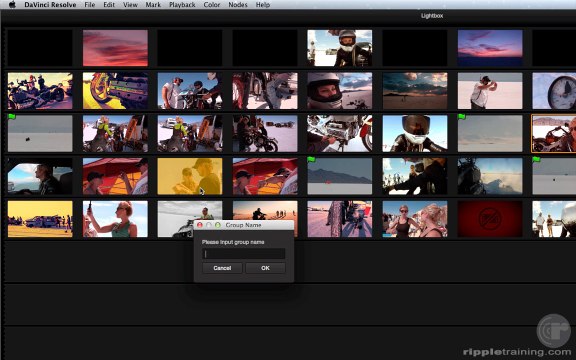Open the Edit menu
The width and height of the screenshot is (576, 360).
109,5
